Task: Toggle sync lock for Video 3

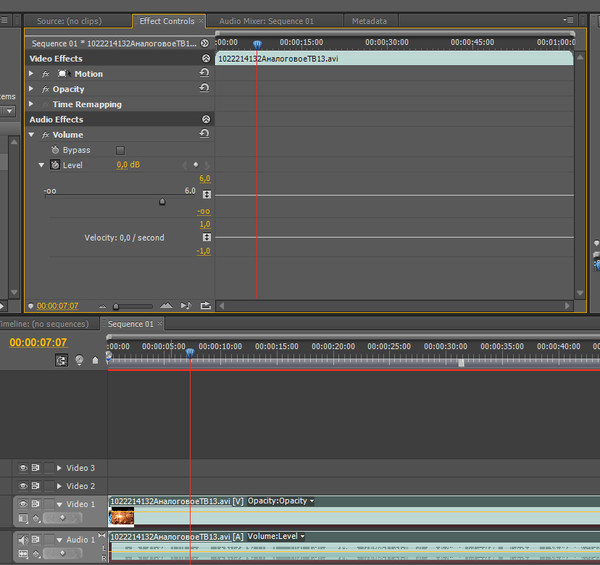Action: 35,467
